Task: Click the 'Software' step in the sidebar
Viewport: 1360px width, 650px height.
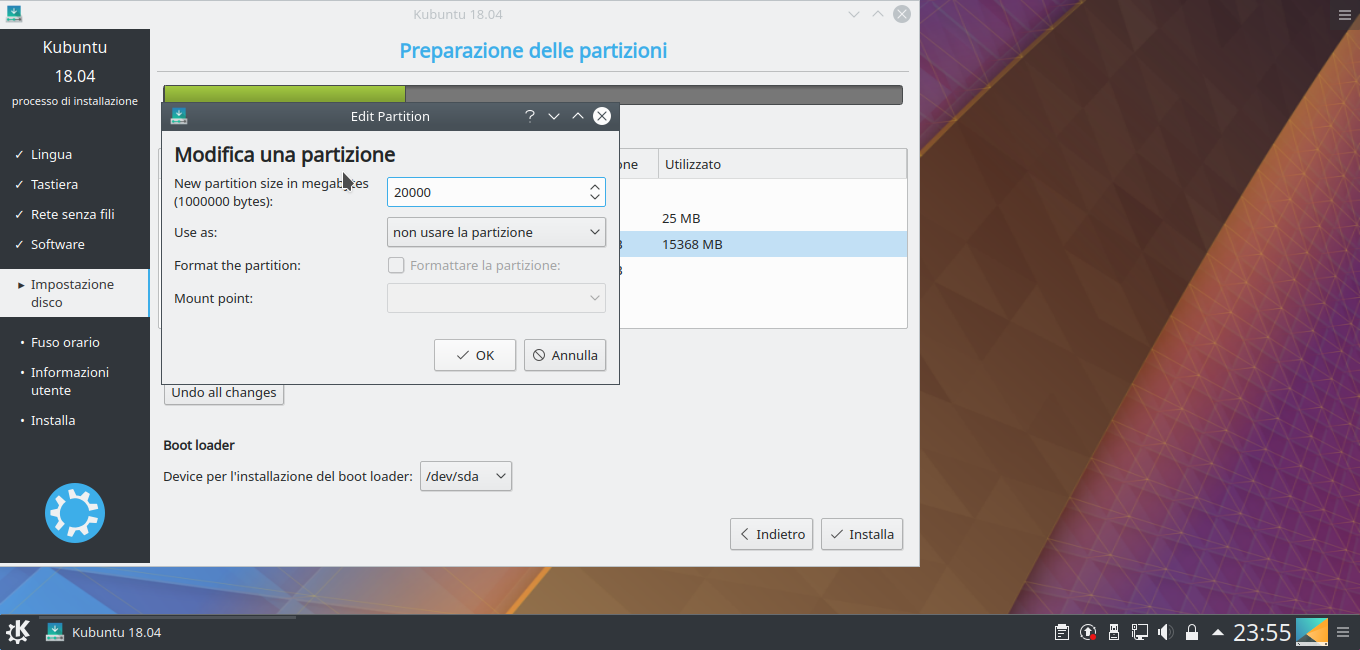Action: (x=58, y=244)
